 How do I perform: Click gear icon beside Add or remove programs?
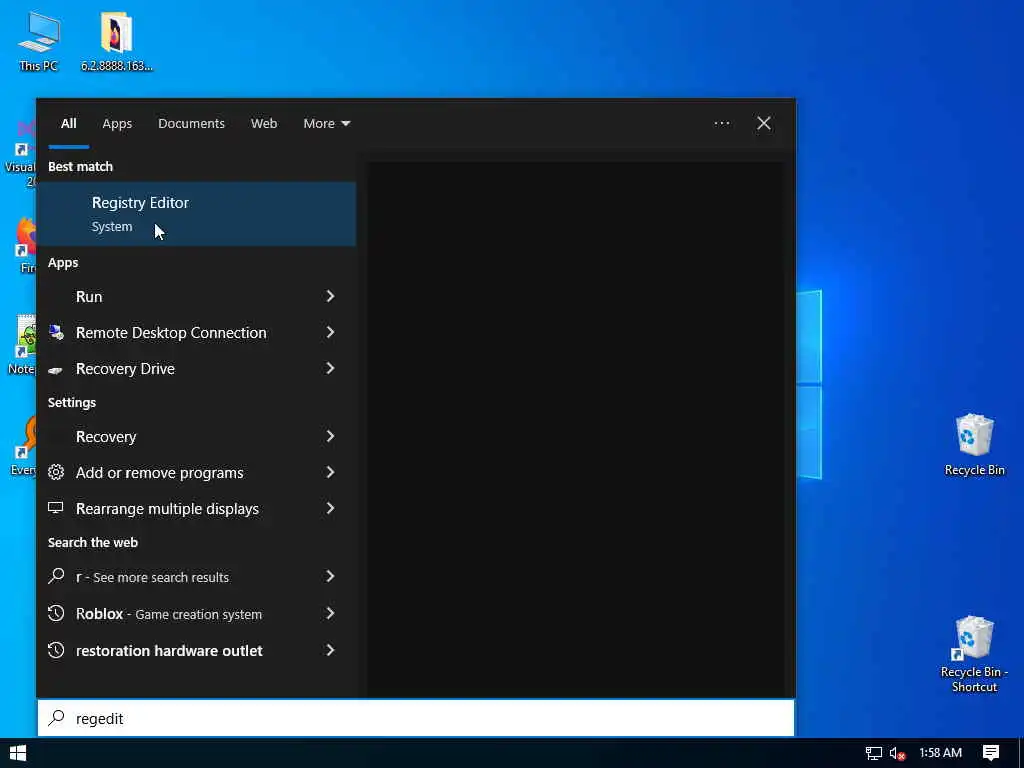(56, 472)
